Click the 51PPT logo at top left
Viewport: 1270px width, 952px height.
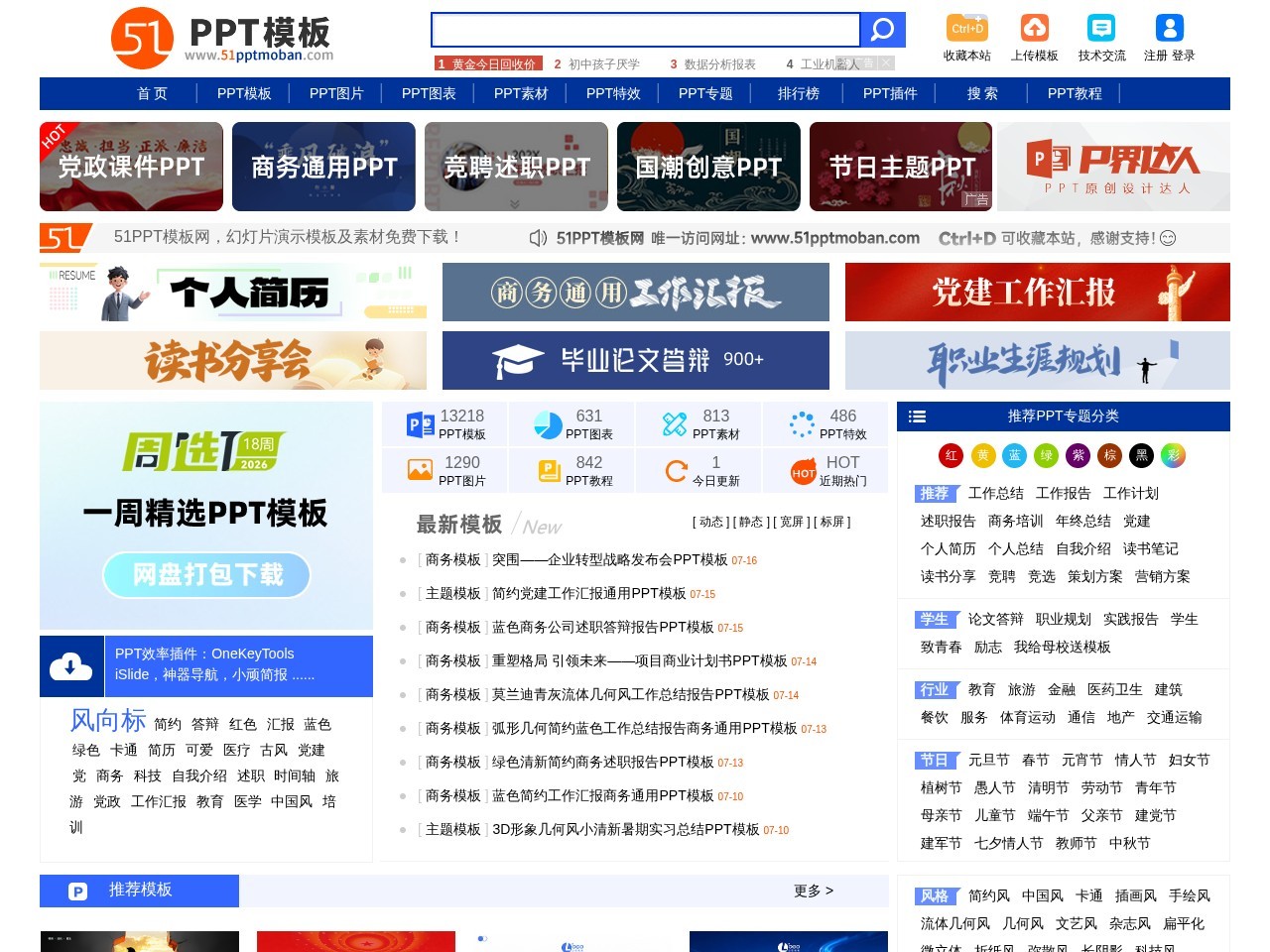222,39
